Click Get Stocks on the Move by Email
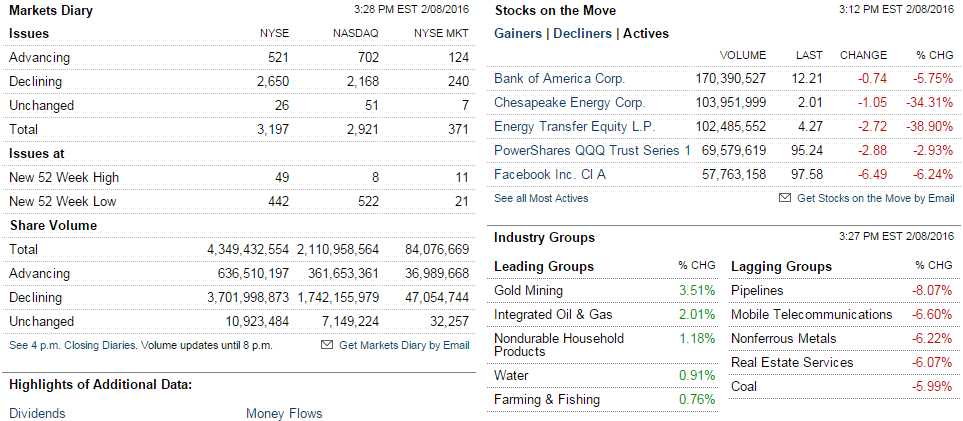Screen dimensions: 963x421 [875, 198]
